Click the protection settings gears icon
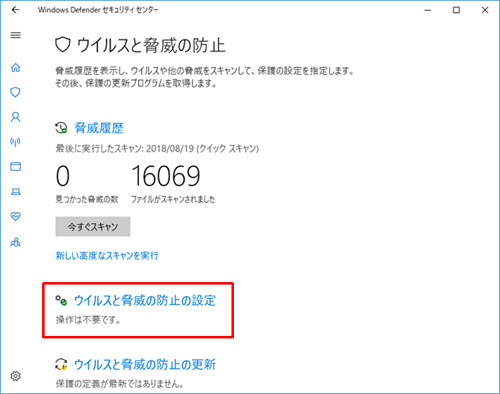This screenshot has width=500, height=394. click(x=61, y=301)
